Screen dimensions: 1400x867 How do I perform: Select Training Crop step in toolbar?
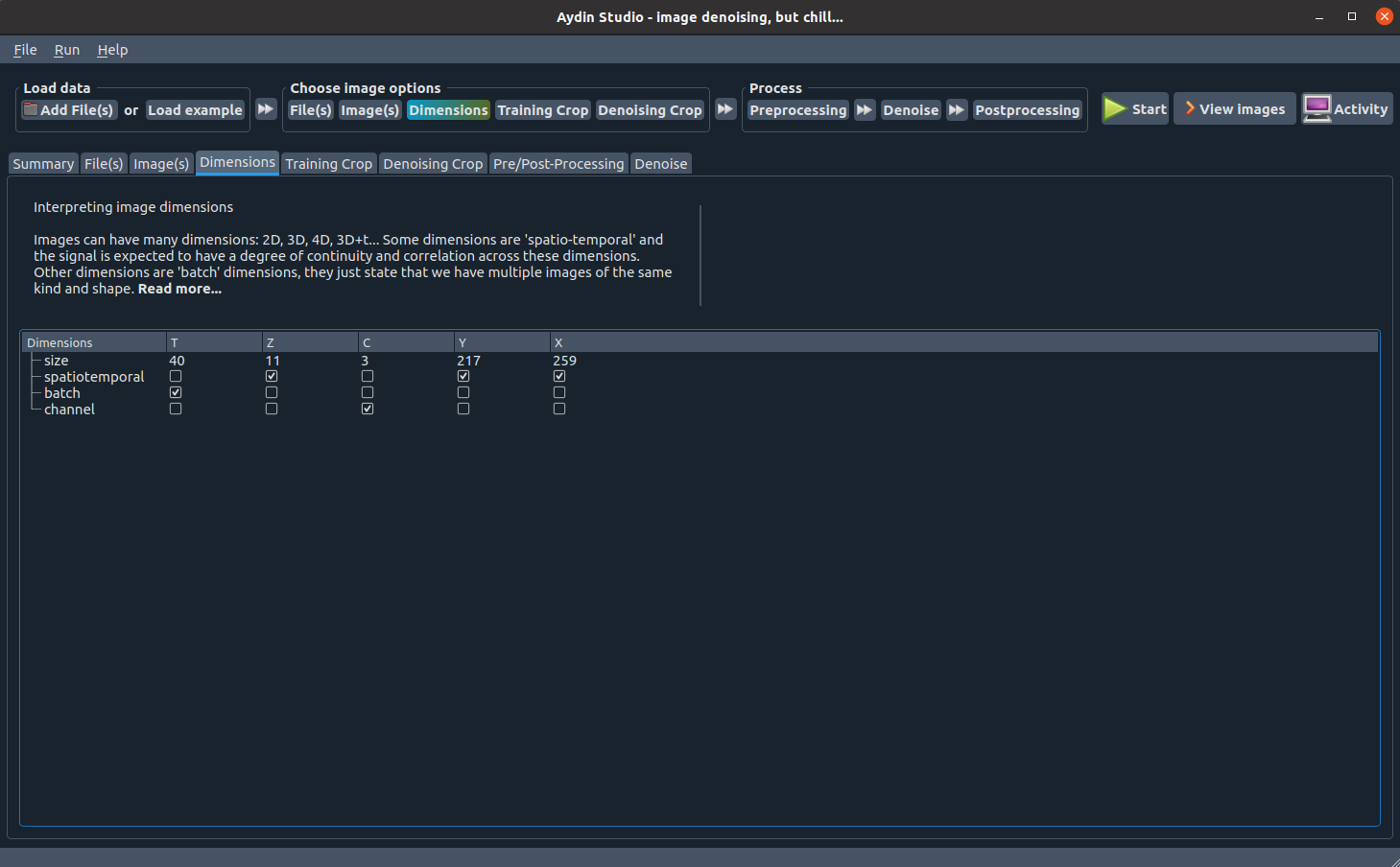click(x=542, y=110)
